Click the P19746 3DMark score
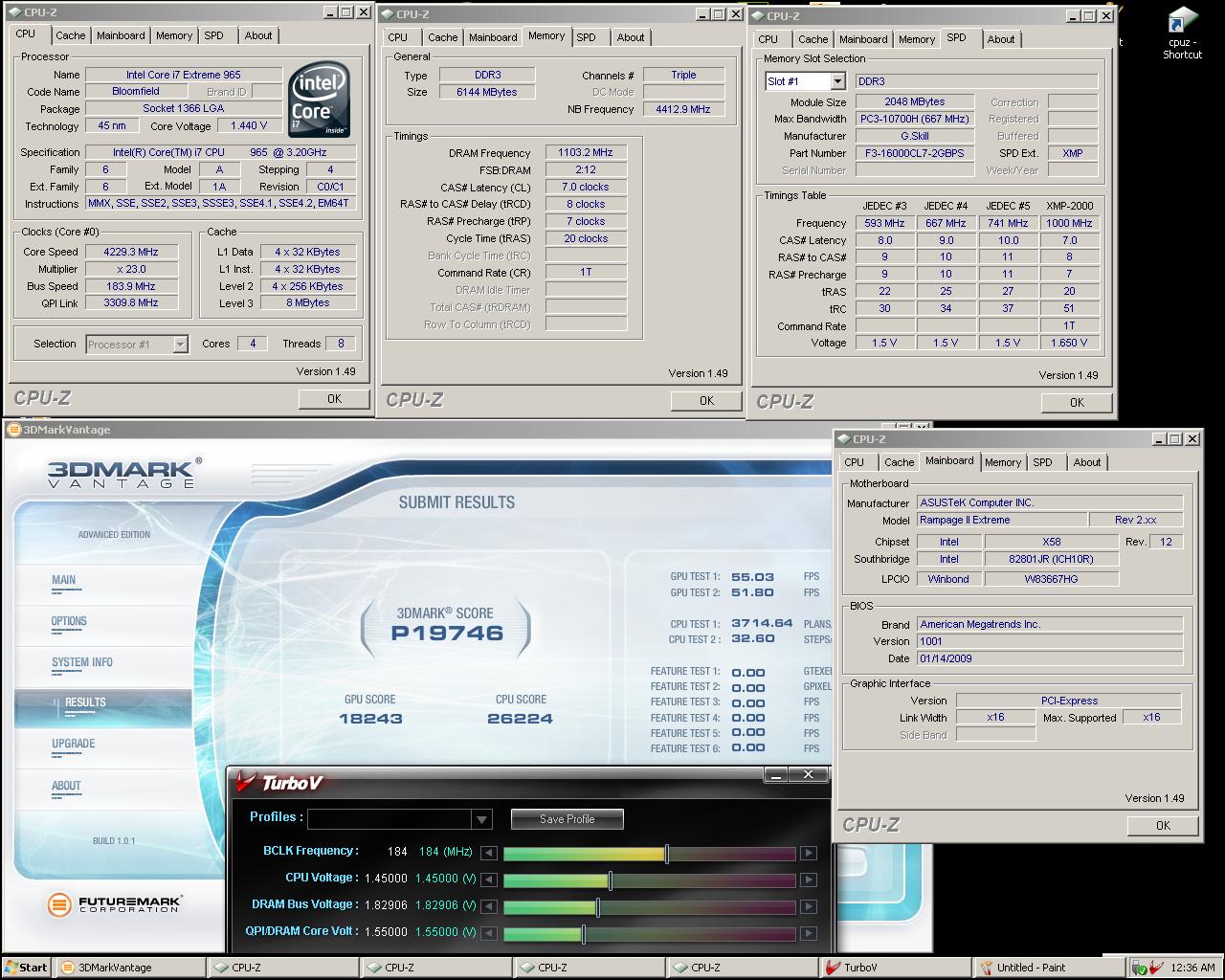This screenshot has width=1225, height=980. click(447, 633)
